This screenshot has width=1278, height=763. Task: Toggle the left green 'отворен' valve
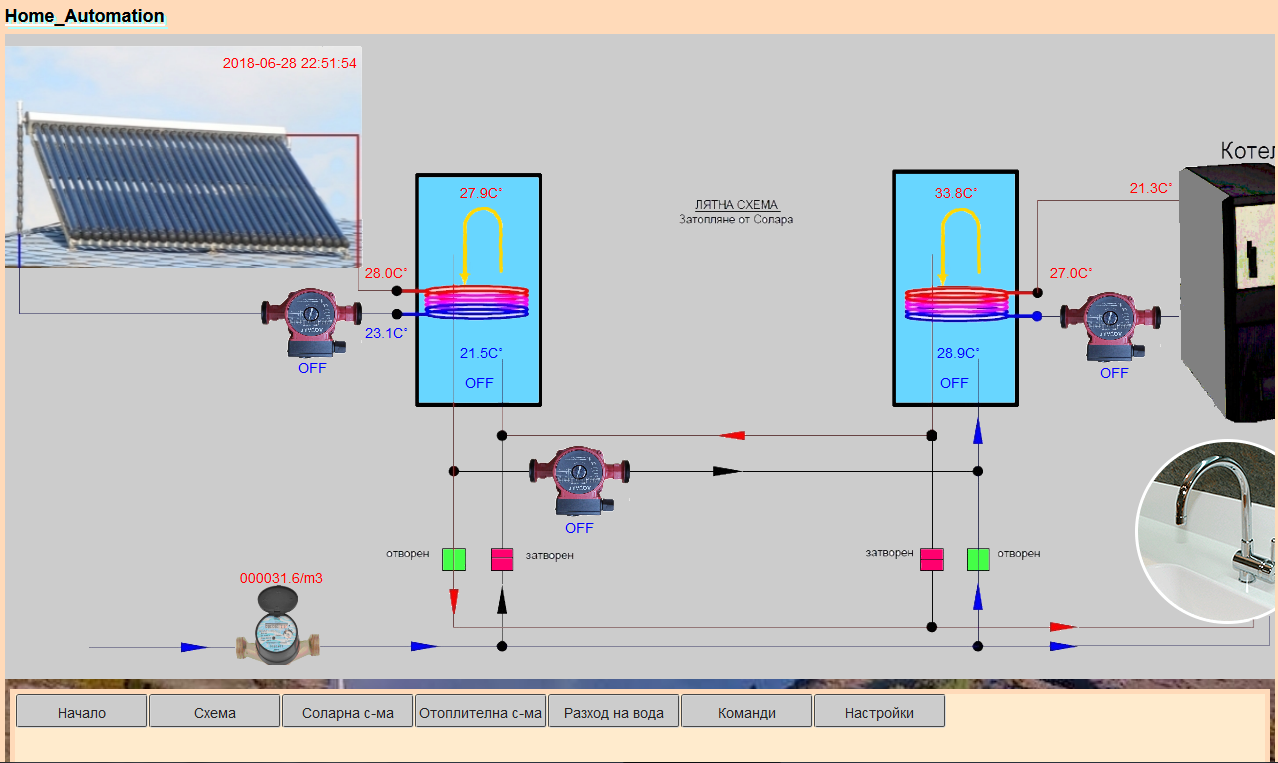454,559
